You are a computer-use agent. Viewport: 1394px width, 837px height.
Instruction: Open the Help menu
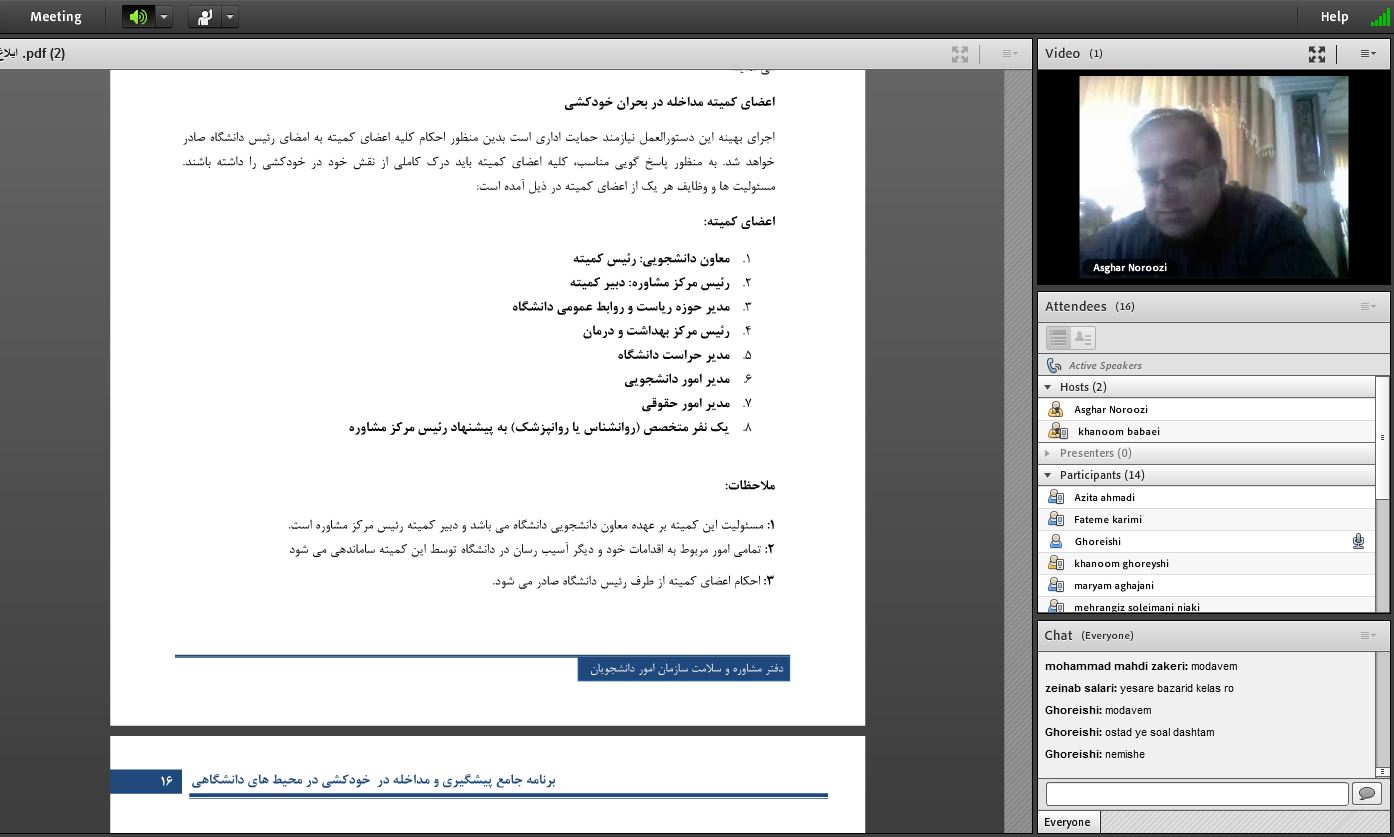(1334, 17)
